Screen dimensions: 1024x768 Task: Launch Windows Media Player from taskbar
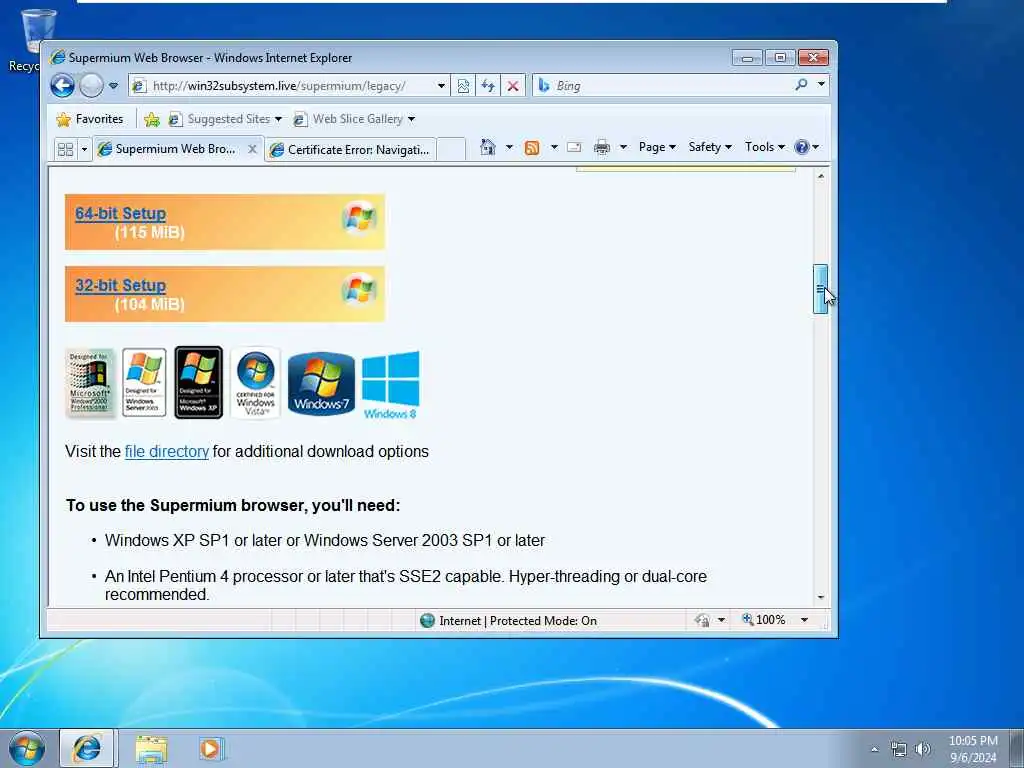pyautogui.click(x=212, y=749)
